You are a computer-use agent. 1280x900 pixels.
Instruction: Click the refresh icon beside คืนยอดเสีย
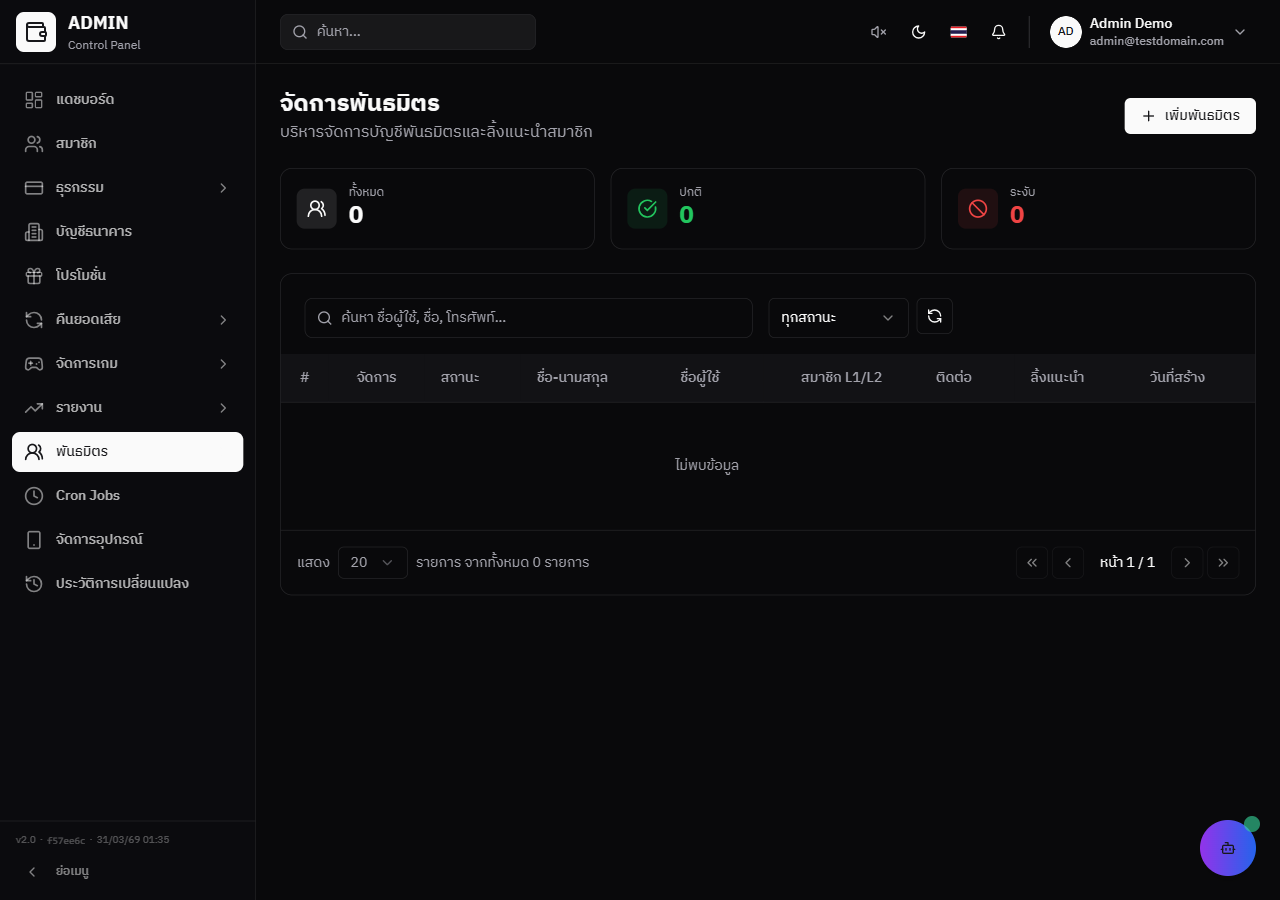tap(34, 320)
